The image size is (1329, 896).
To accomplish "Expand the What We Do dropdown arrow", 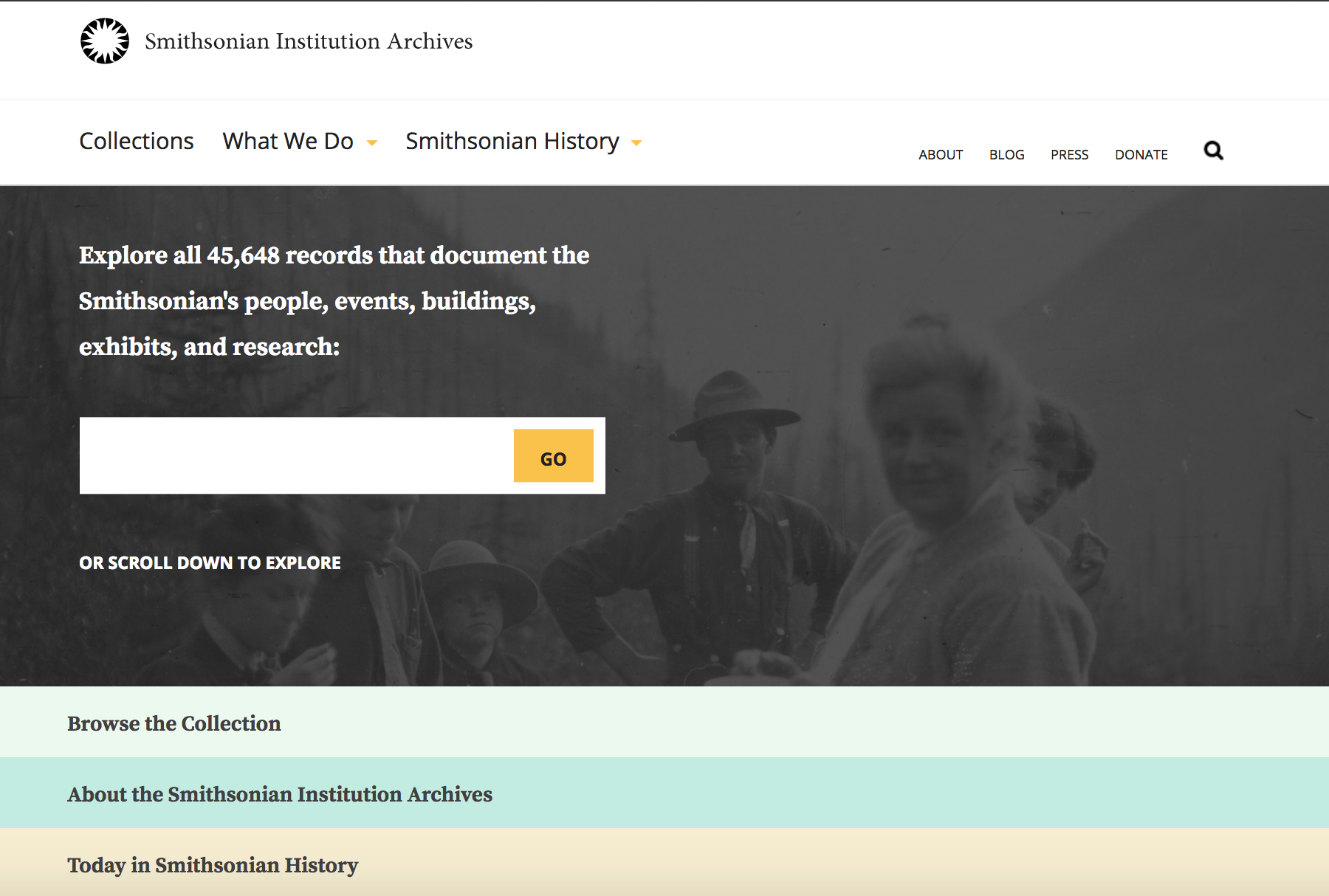I will coord(372,143).
